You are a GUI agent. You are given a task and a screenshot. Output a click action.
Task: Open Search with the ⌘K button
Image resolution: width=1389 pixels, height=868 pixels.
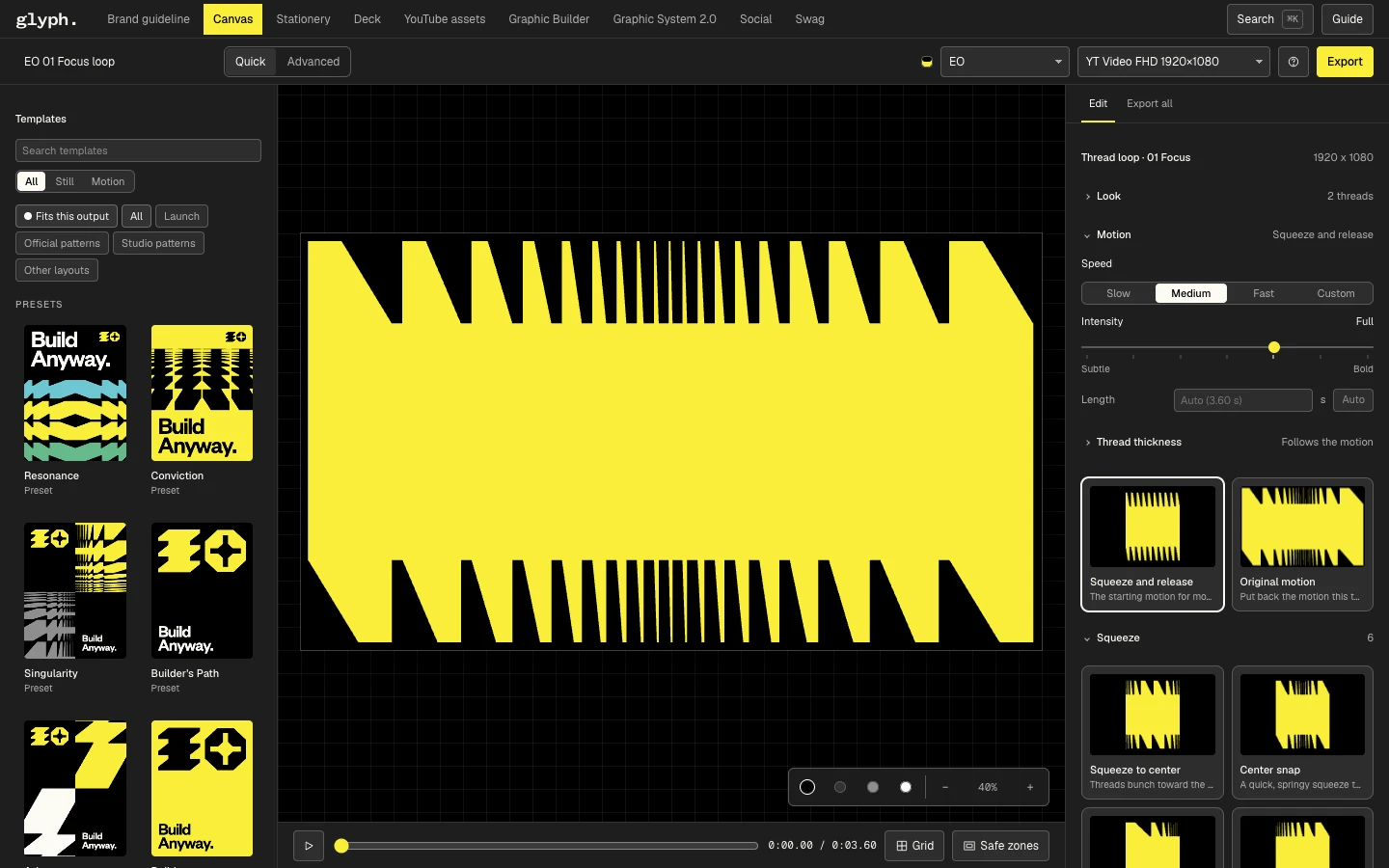(1270, 19)
